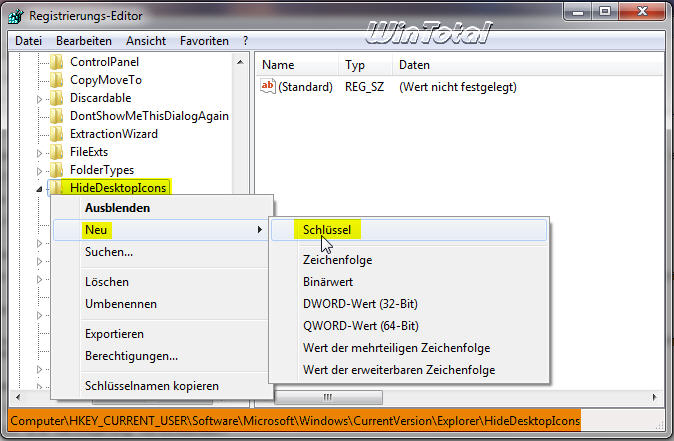Create Wert der erweiterbaren Zeichenfolge
The image size is (674, 441).
(x=409, y=370)
